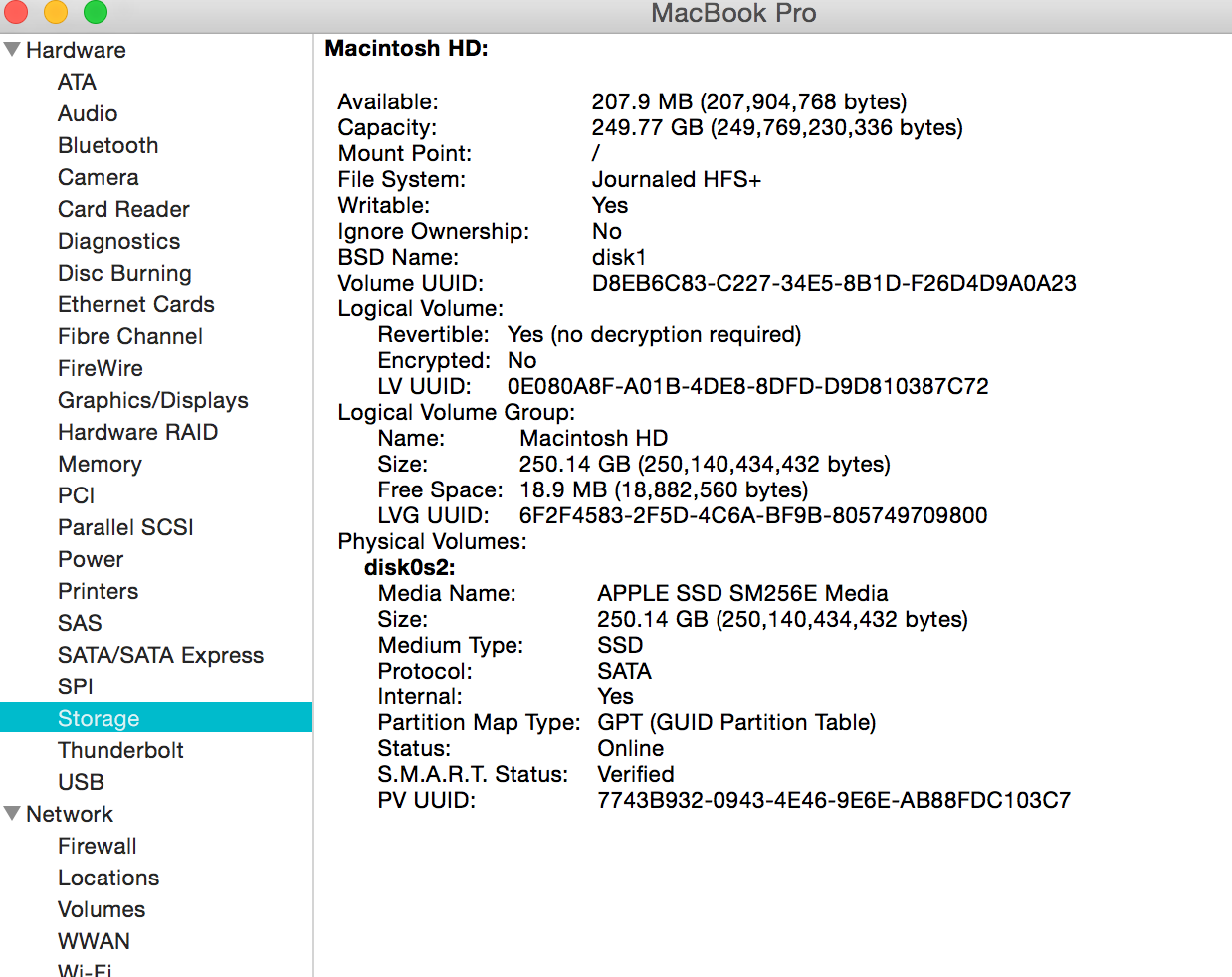Select Power in the sidebar
Viewport: 1232px width, 977px height.
pyautogui.click(x=91, y=559)
